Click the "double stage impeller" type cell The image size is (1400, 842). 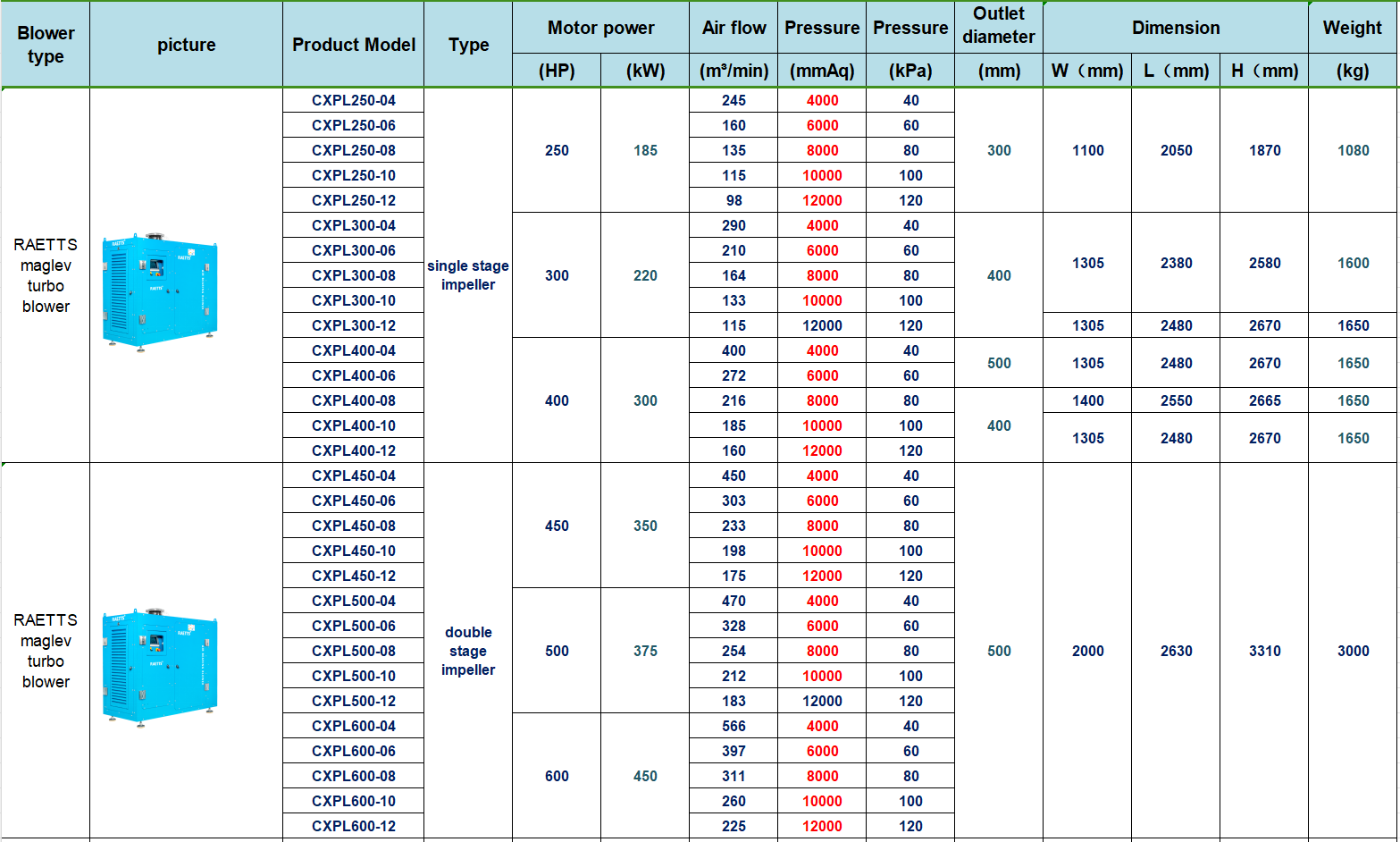468,651
